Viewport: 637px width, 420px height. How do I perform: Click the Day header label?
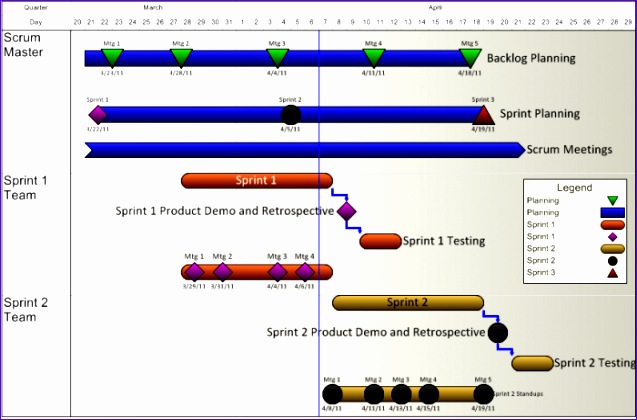tap(36, 22)
